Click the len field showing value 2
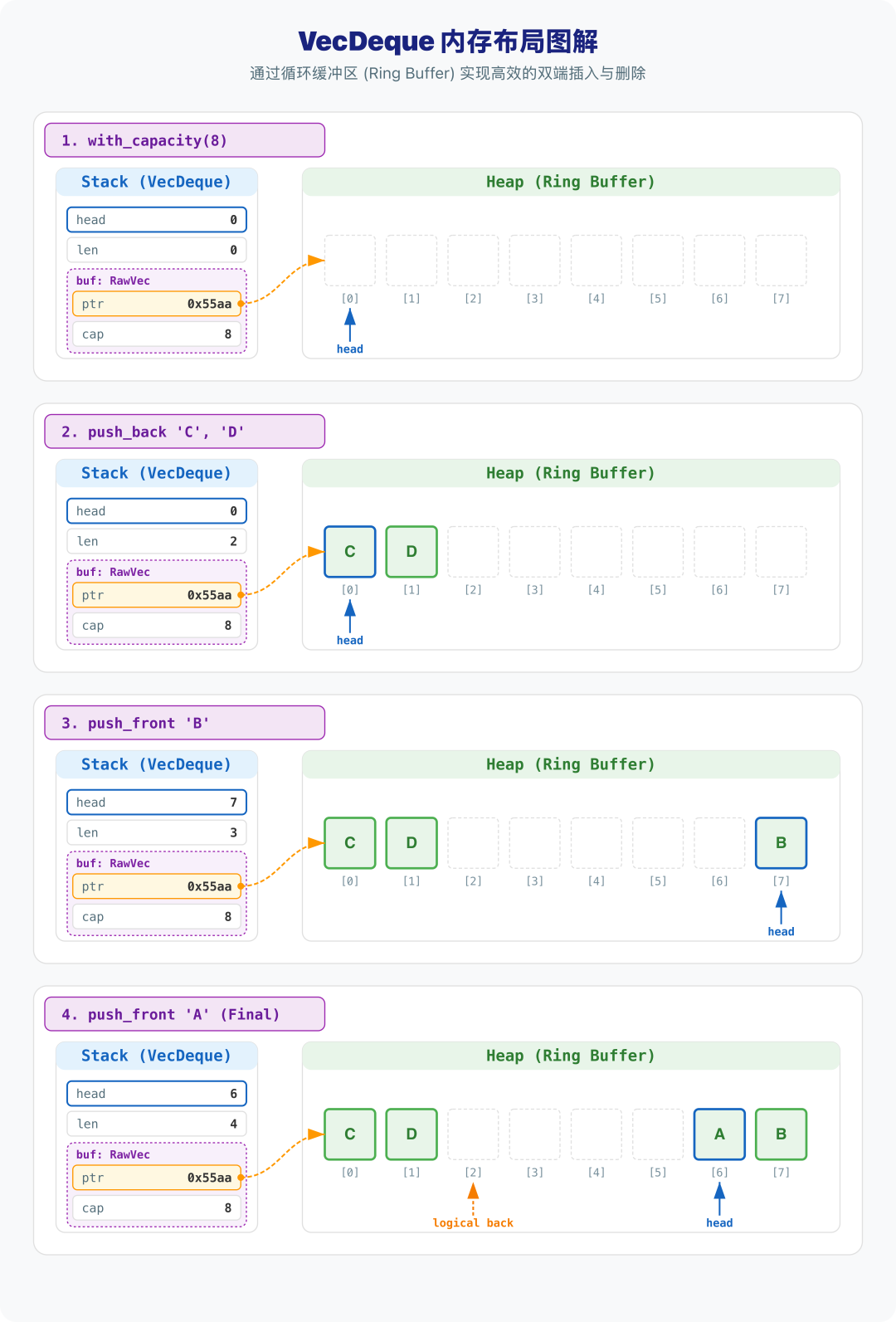The width and height of the screenshot is (896, 1322). [157, 541]
